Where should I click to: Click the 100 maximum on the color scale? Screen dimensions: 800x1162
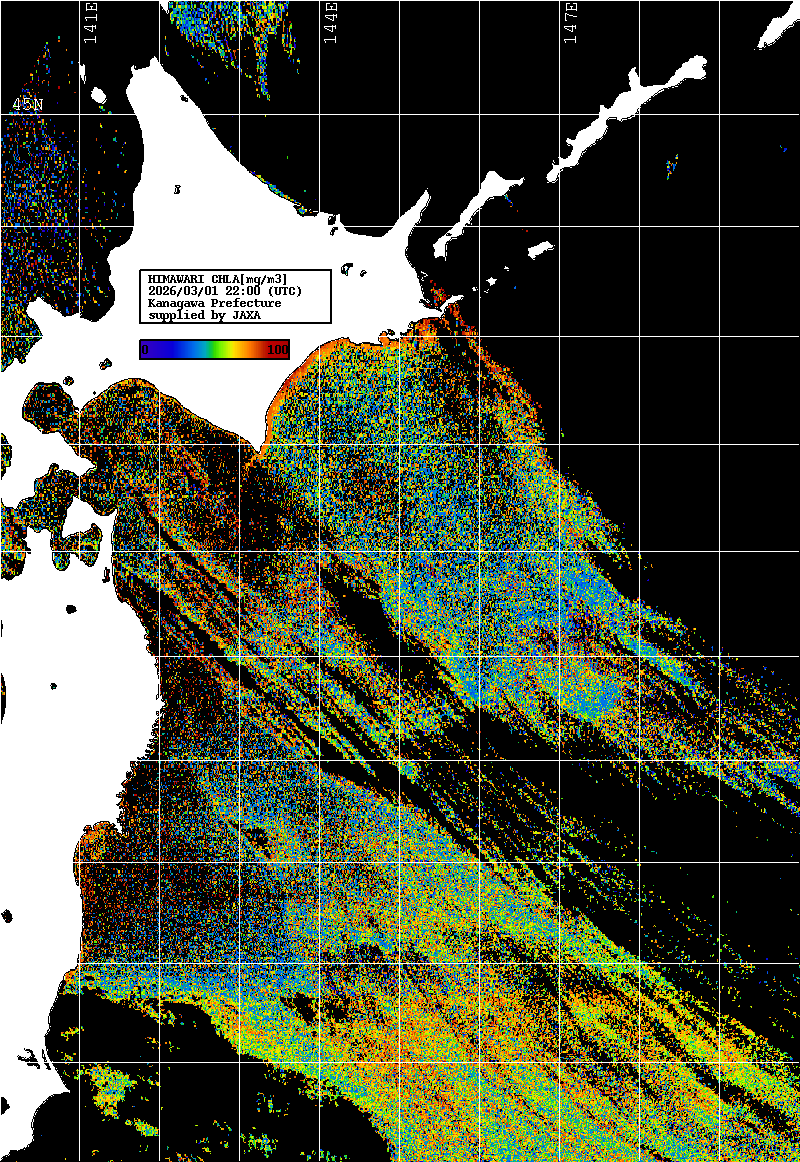tap(277, 349)
